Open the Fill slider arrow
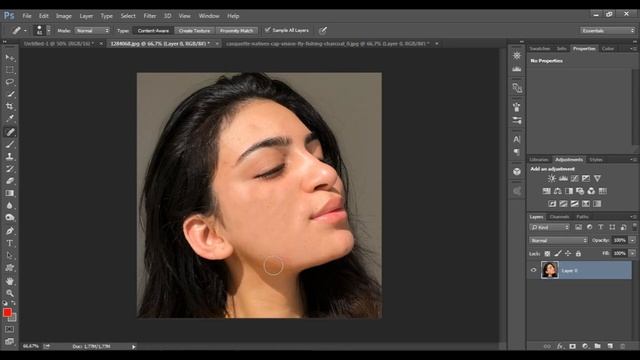 pos(632,253)
